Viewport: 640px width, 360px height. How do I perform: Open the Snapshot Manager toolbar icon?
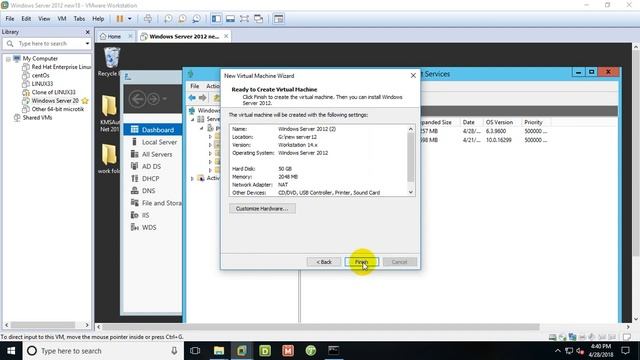[x=196, y=19]
